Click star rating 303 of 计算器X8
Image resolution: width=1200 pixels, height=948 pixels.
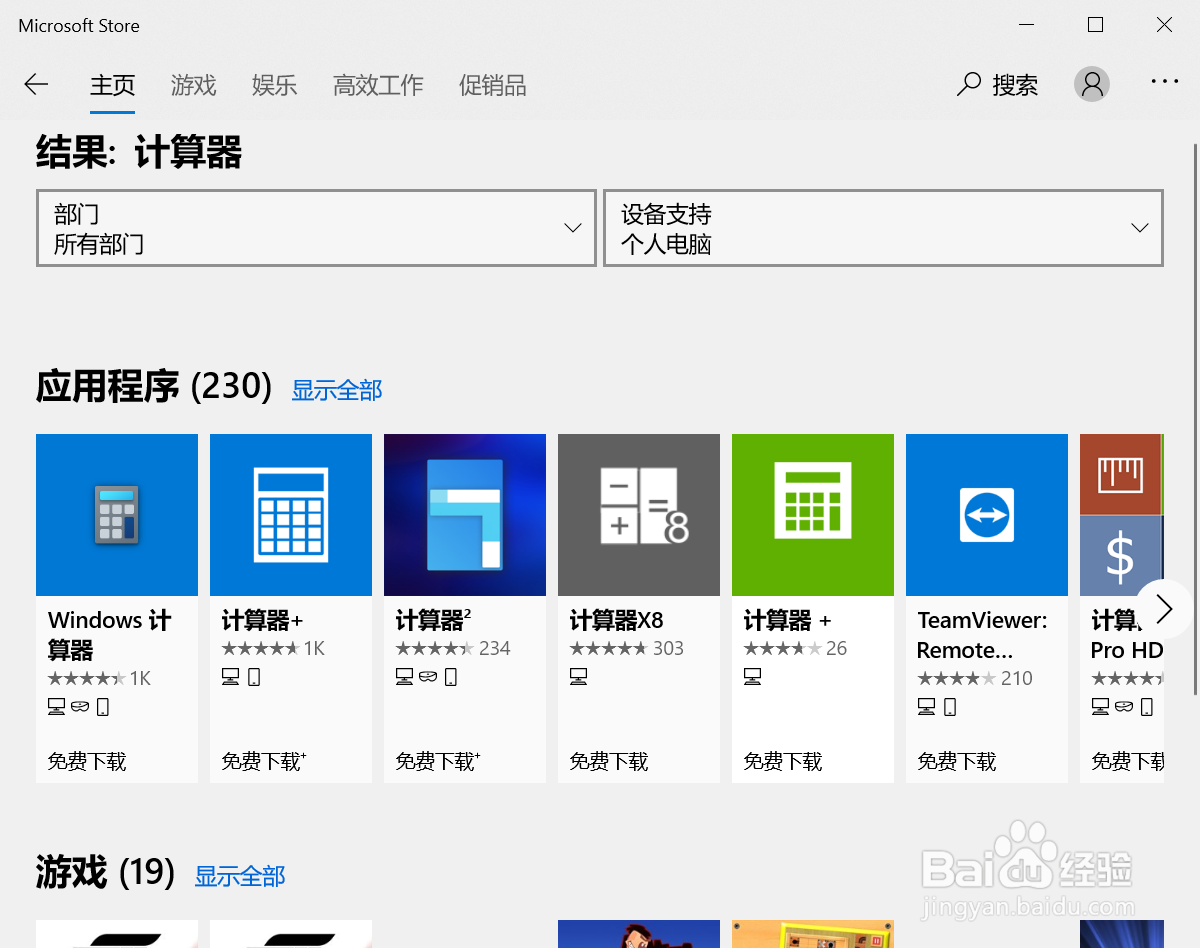(x=627, y=648)
